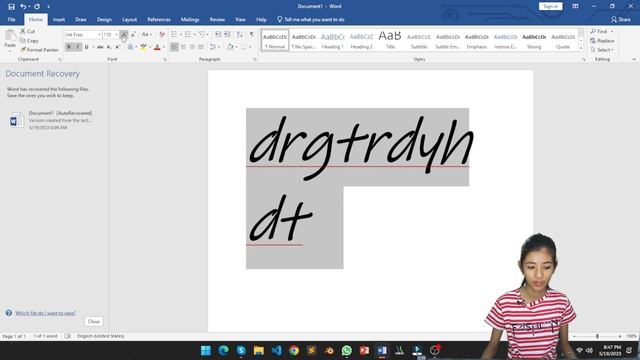Align the paragraph left
The image size is (640, 360).
pyautogui.click(x=174, y=47)
